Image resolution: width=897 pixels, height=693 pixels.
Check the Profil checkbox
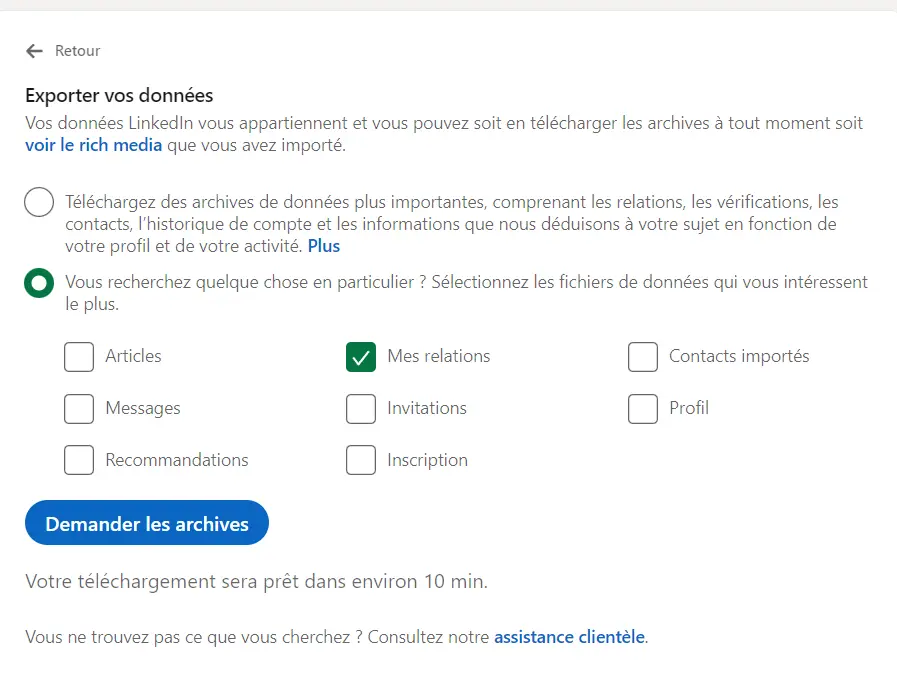coord(643,408)
